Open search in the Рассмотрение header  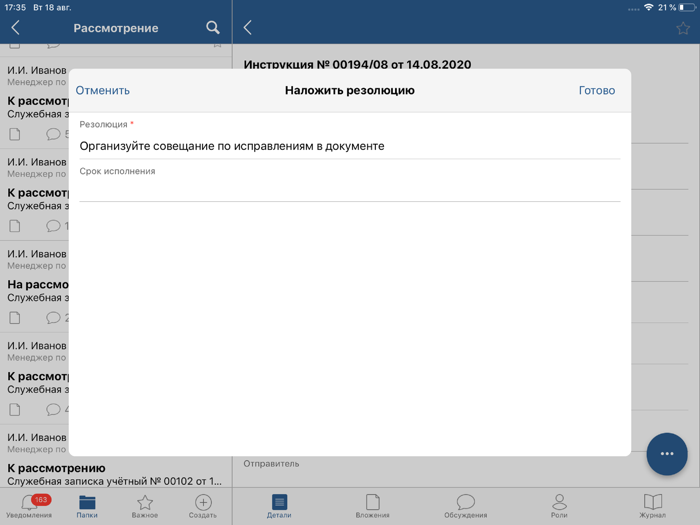tap(213, 28)
